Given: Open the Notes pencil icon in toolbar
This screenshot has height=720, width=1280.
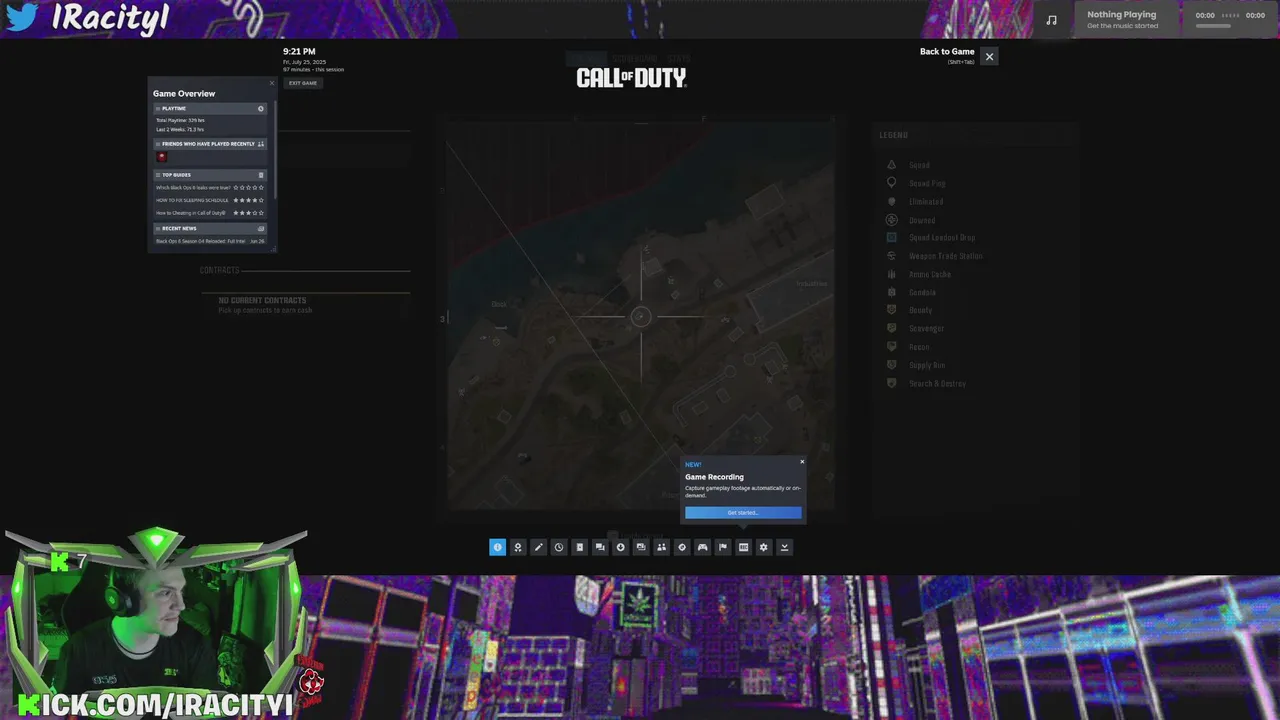Looking at the screenshot, I should [x=538, y=547].
